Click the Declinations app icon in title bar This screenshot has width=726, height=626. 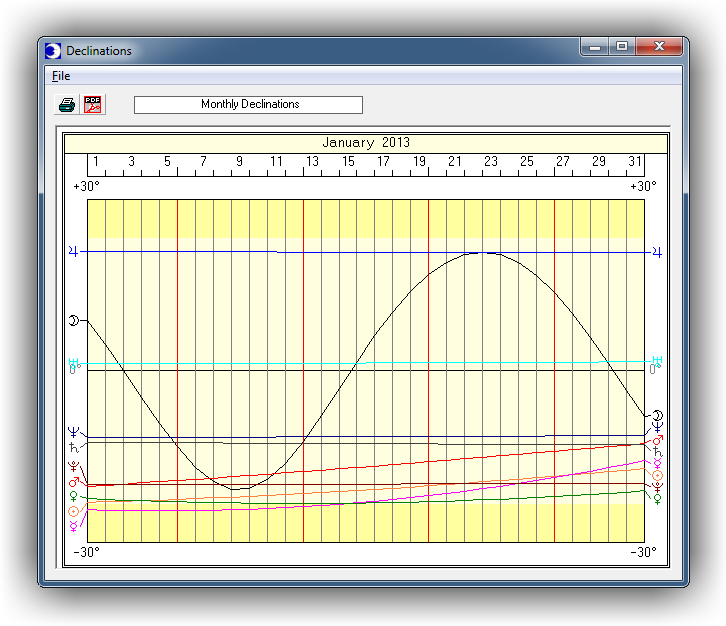coord(53,50)
